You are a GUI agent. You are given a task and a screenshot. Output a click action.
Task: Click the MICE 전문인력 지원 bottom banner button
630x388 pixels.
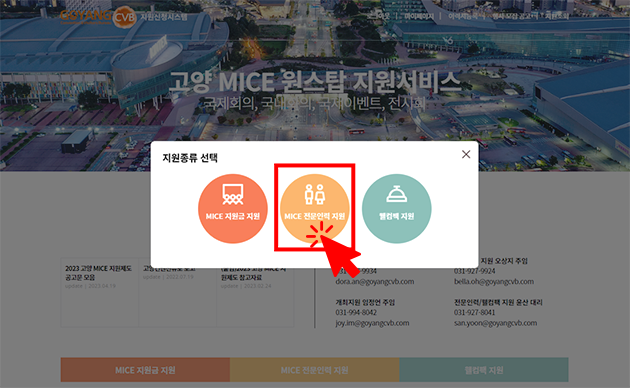315,370
